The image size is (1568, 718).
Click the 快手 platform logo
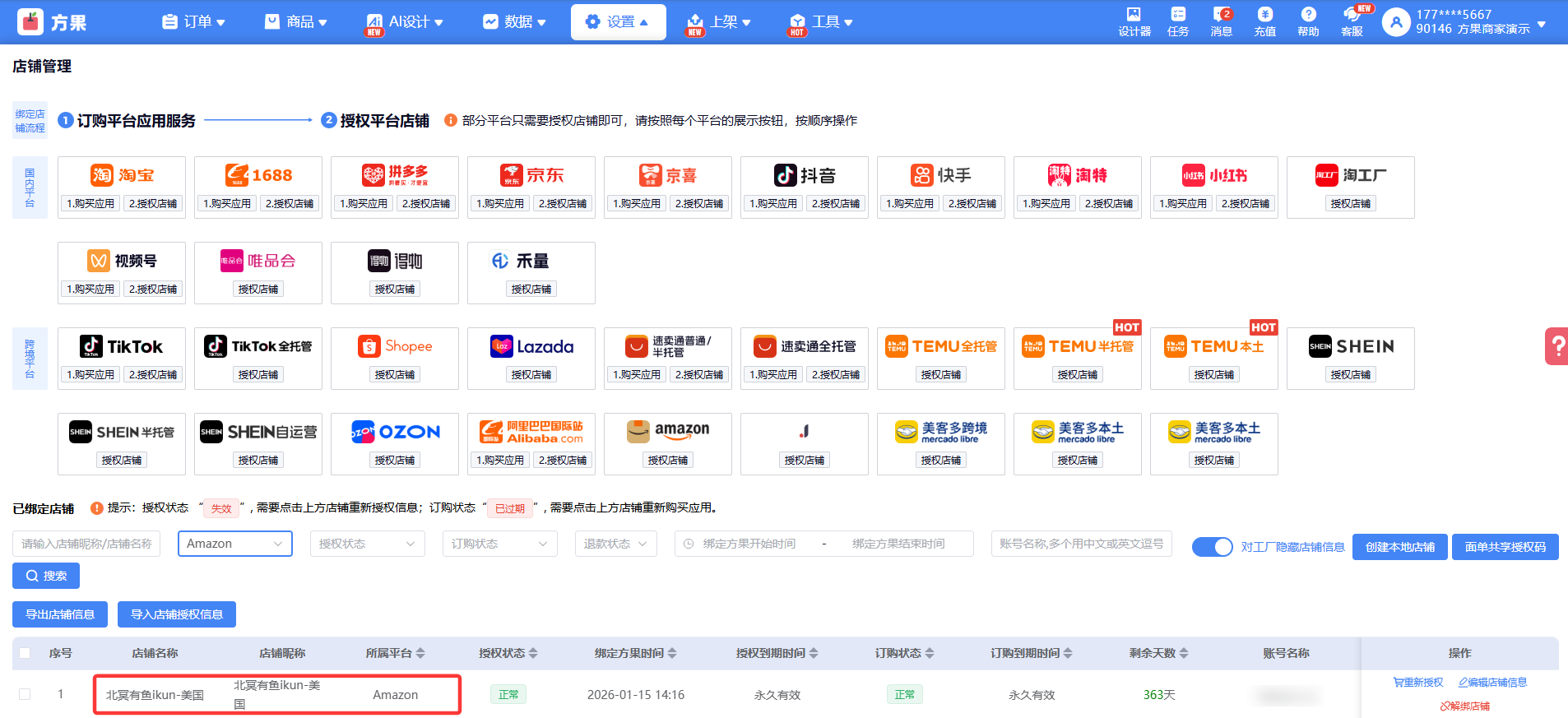pos(941,175)
